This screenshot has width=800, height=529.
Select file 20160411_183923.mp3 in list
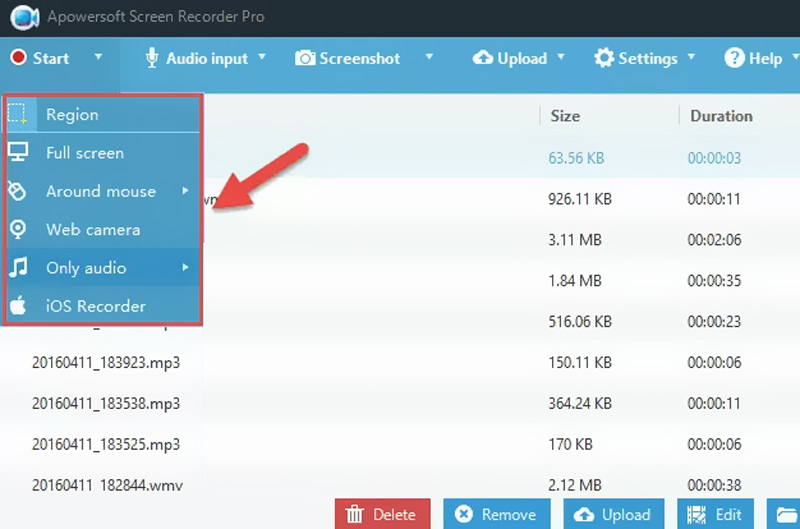pos(106,361)
